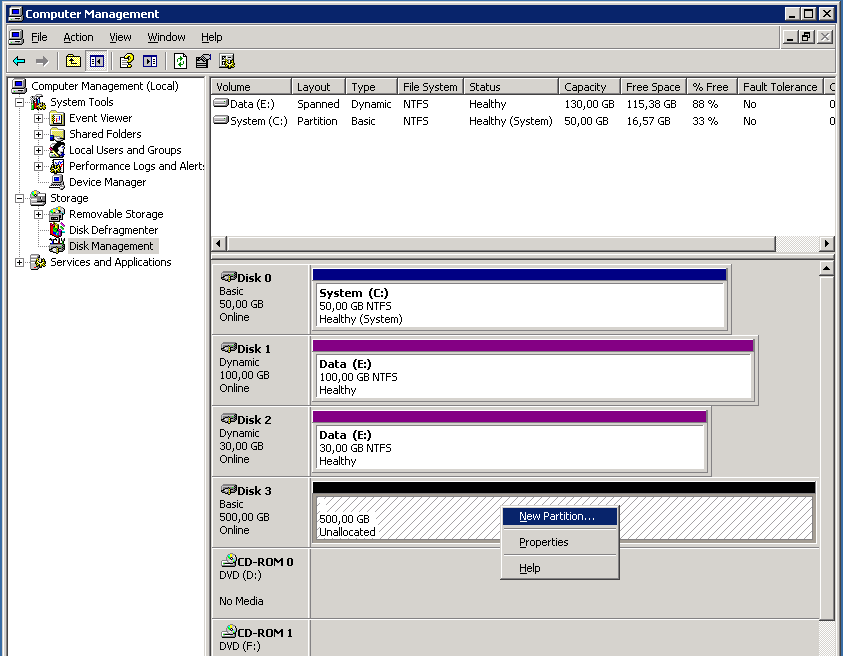Click the Disk 1 drive icon
843x656 pixels.
228,348
